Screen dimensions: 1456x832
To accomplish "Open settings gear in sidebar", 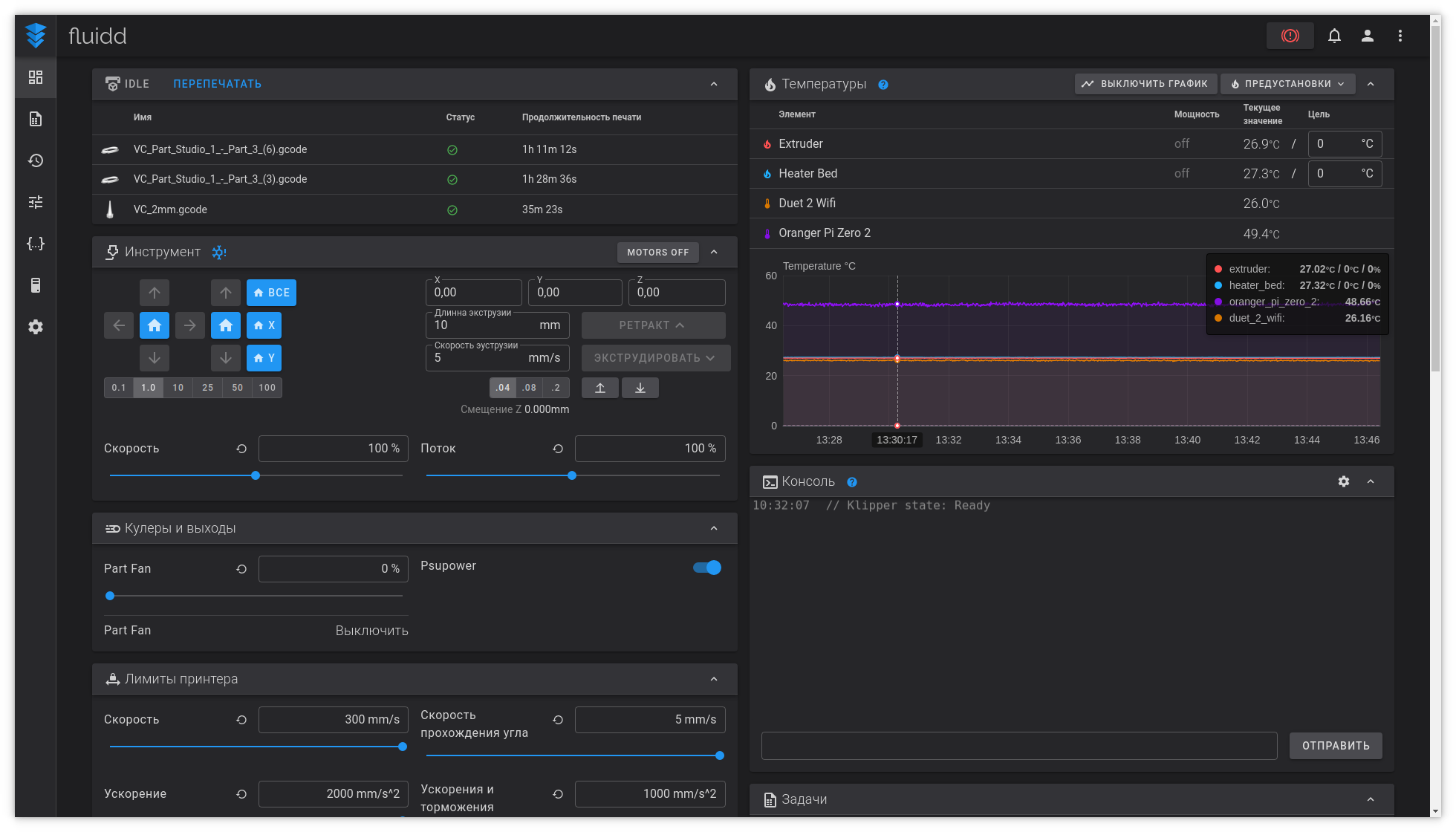I will pyautogui.click(x=35, y=327).
